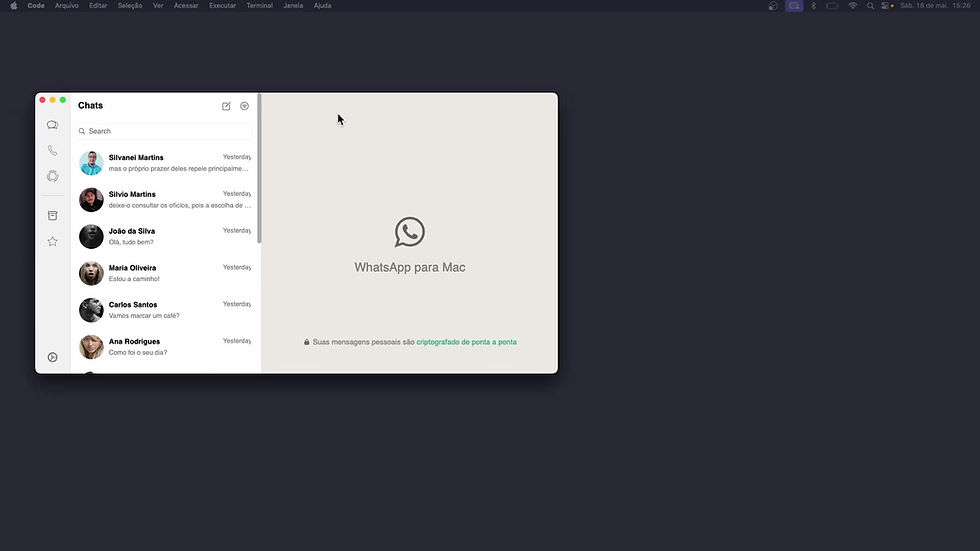Click Bluetooth icon in menu bar
The width and height of the screenshot is (980, 551).
pos(813,6)
